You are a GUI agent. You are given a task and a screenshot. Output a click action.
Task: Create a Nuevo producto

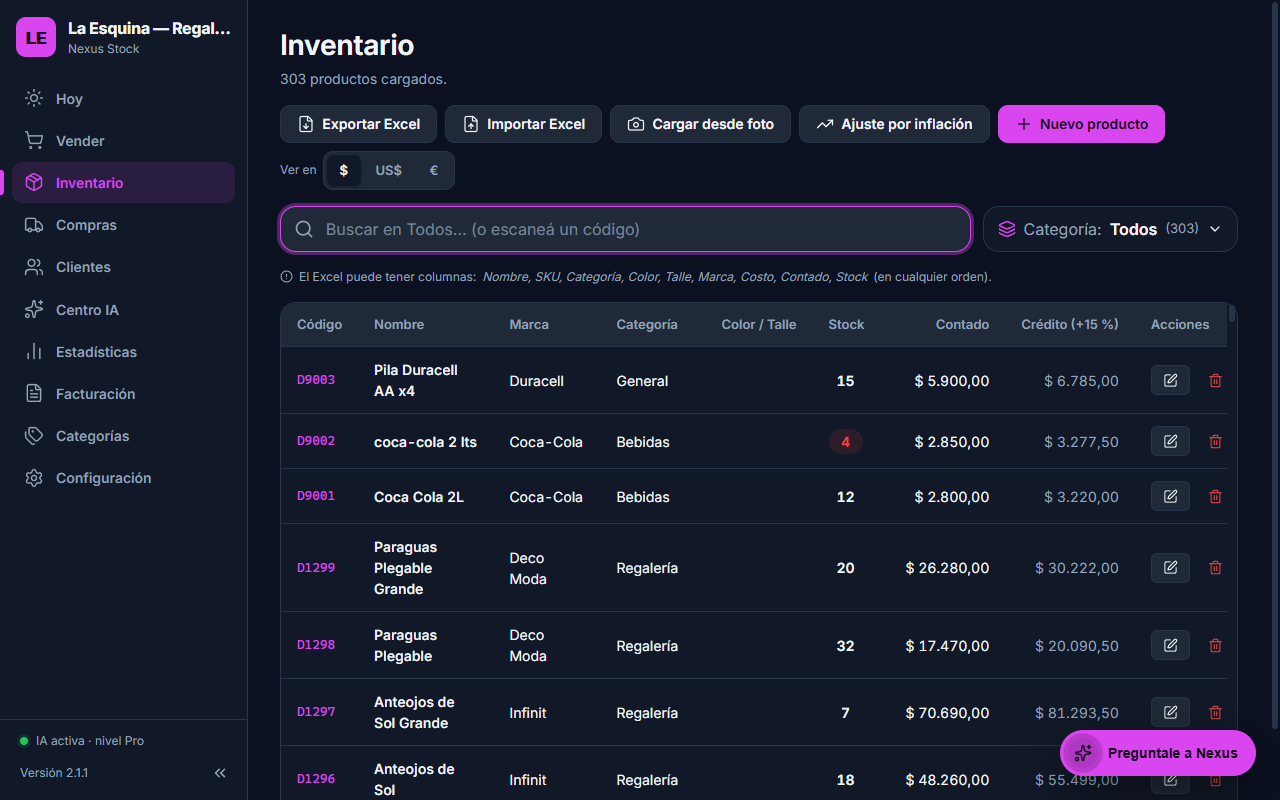click(1081, 124)
